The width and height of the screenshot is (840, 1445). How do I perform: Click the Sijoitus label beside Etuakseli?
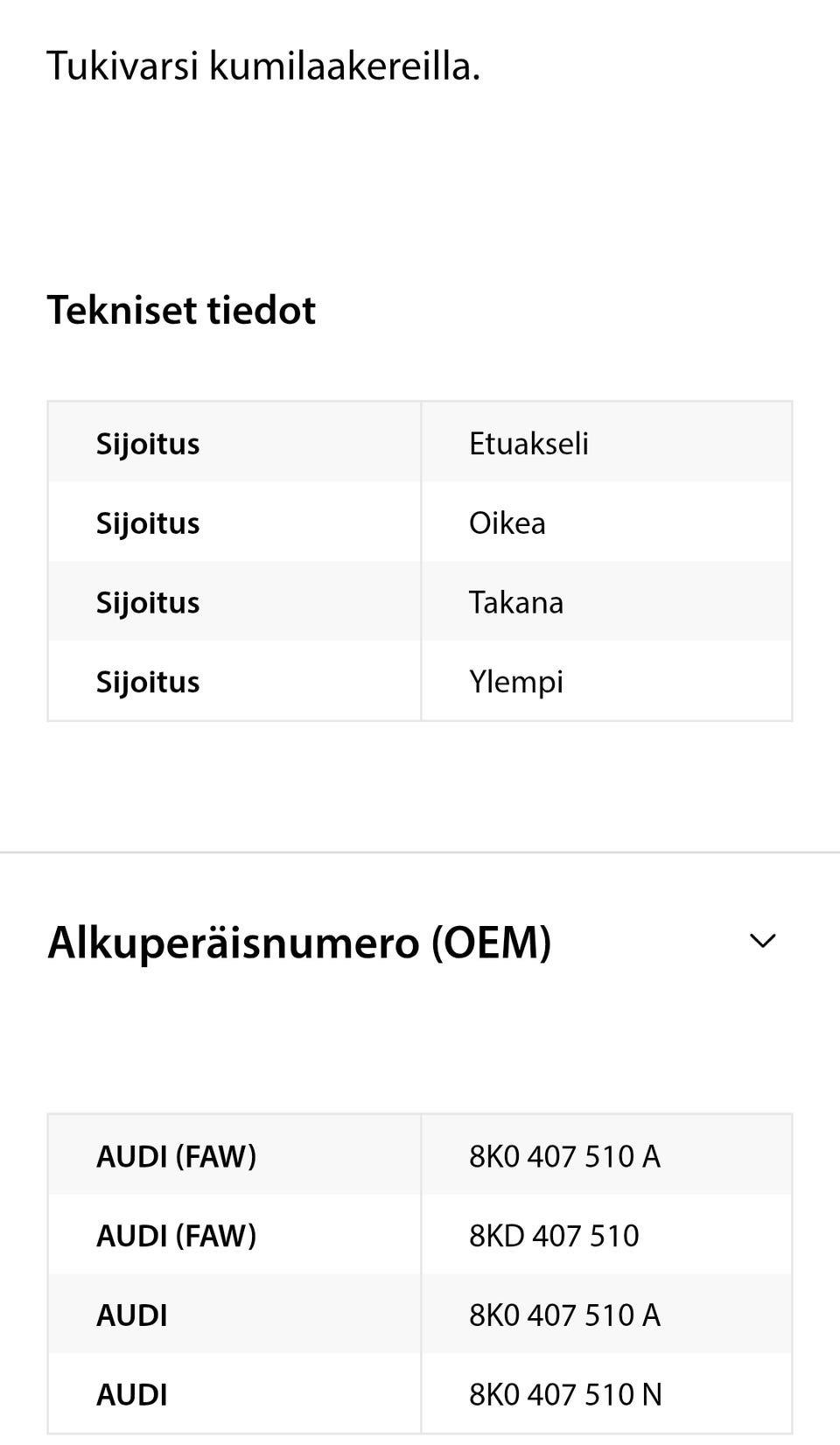point(148,444)
